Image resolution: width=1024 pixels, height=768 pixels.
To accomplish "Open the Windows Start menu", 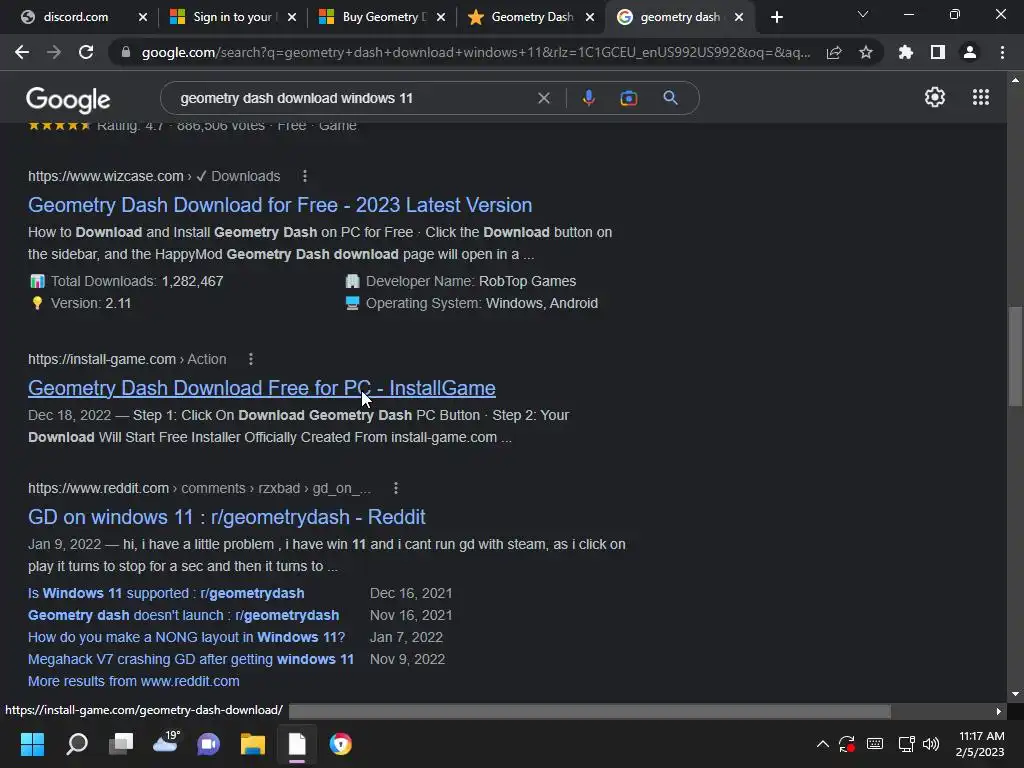I will pos(32,744).
